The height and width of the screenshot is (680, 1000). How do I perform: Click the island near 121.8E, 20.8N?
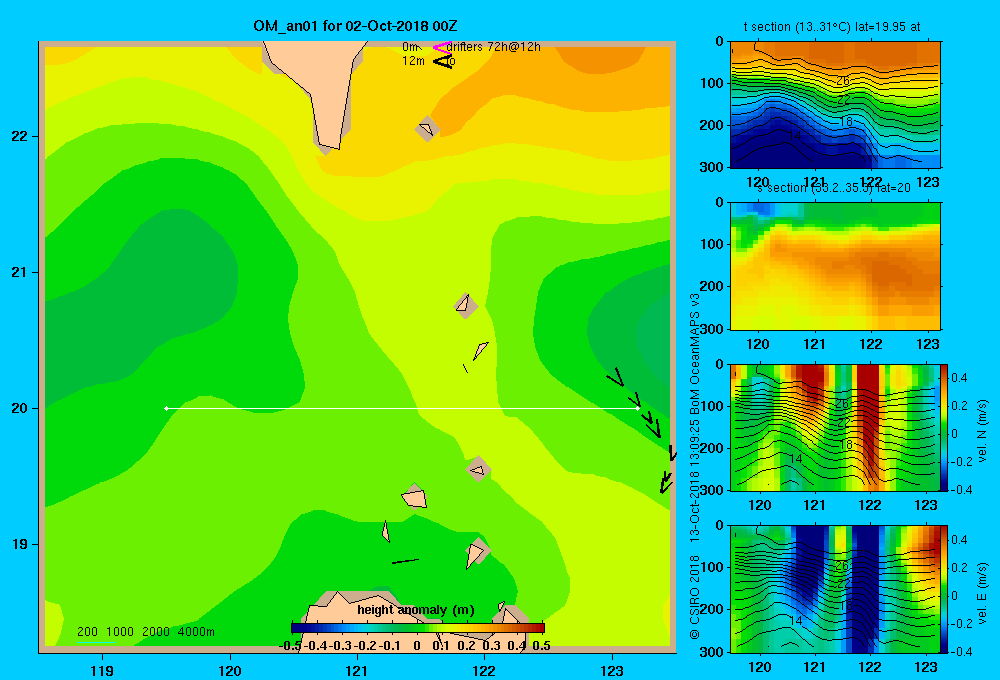pos(466,305)
